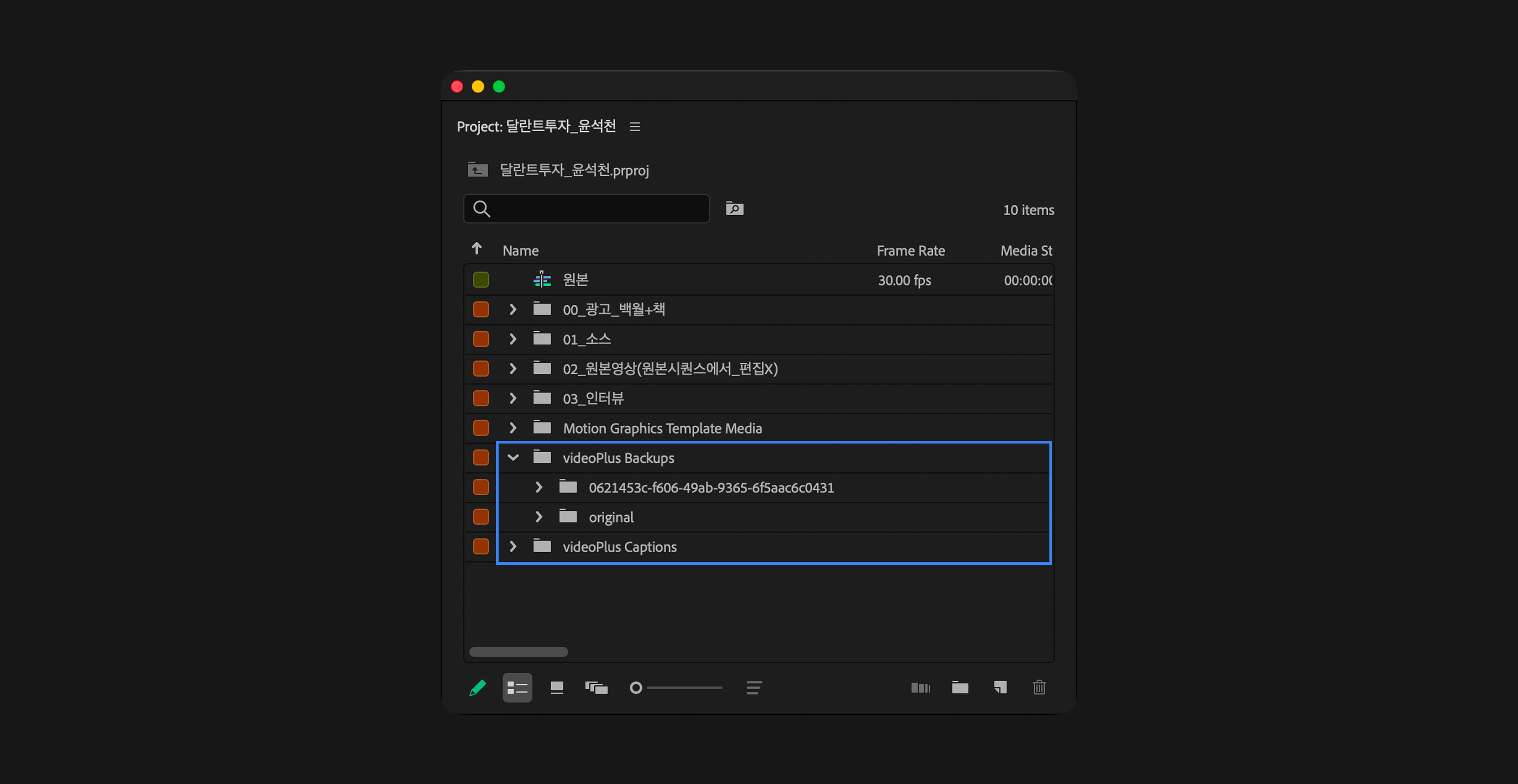Click the 30.00 fps frame rate value

point(904,280)
